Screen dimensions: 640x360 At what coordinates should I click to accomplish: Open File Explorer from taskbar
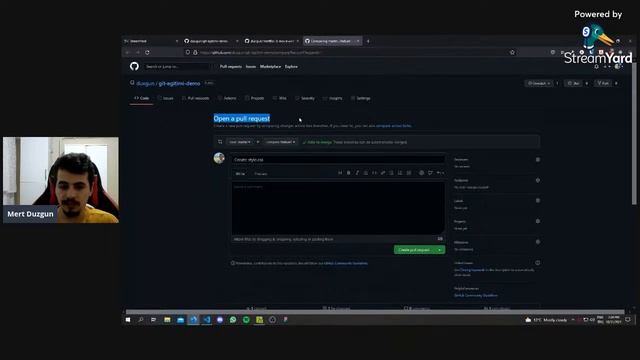(x=167, y=320)
